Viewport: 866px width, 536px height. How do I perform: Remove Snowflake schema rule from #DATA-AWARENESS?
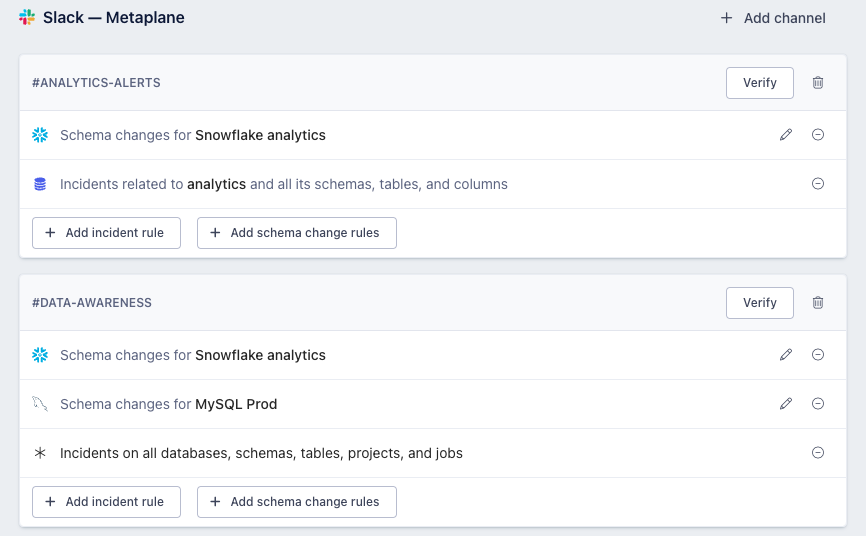(x=818, y=355)
